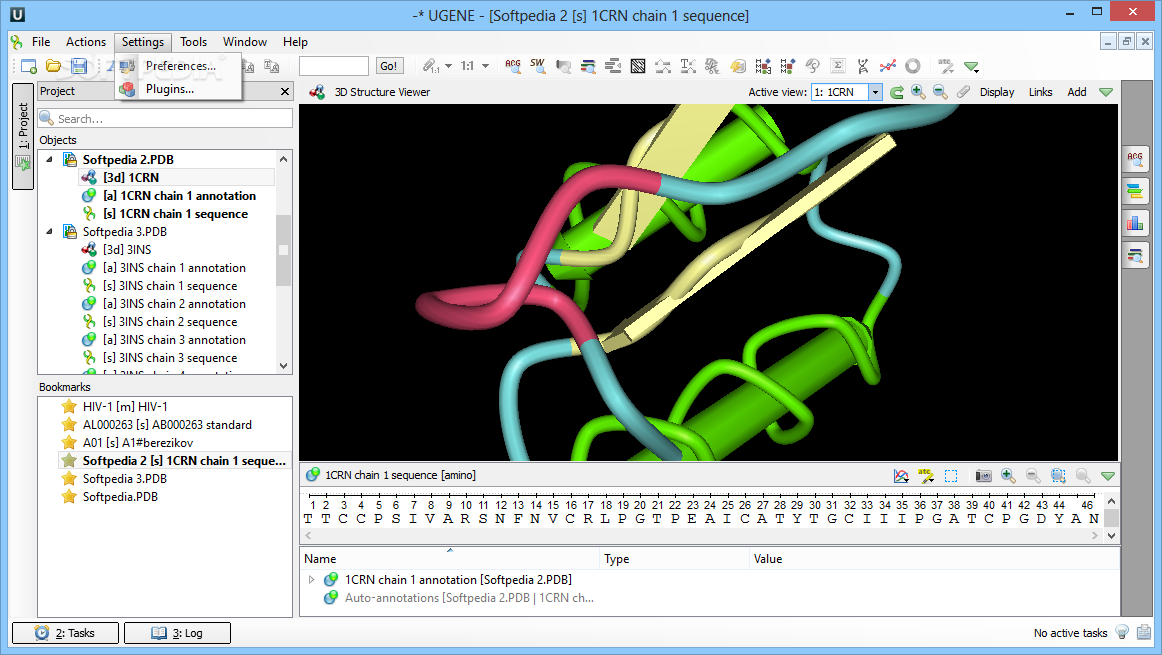
Task: Click the Smith-Waterman (SW) search icon
Action: click(538, 66)
